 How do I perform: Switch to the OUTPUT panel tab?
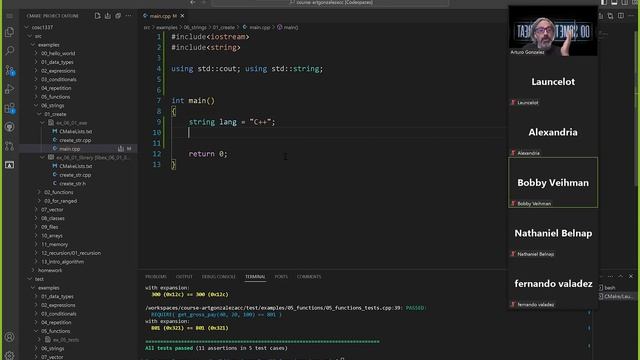(x=184, y=276)
